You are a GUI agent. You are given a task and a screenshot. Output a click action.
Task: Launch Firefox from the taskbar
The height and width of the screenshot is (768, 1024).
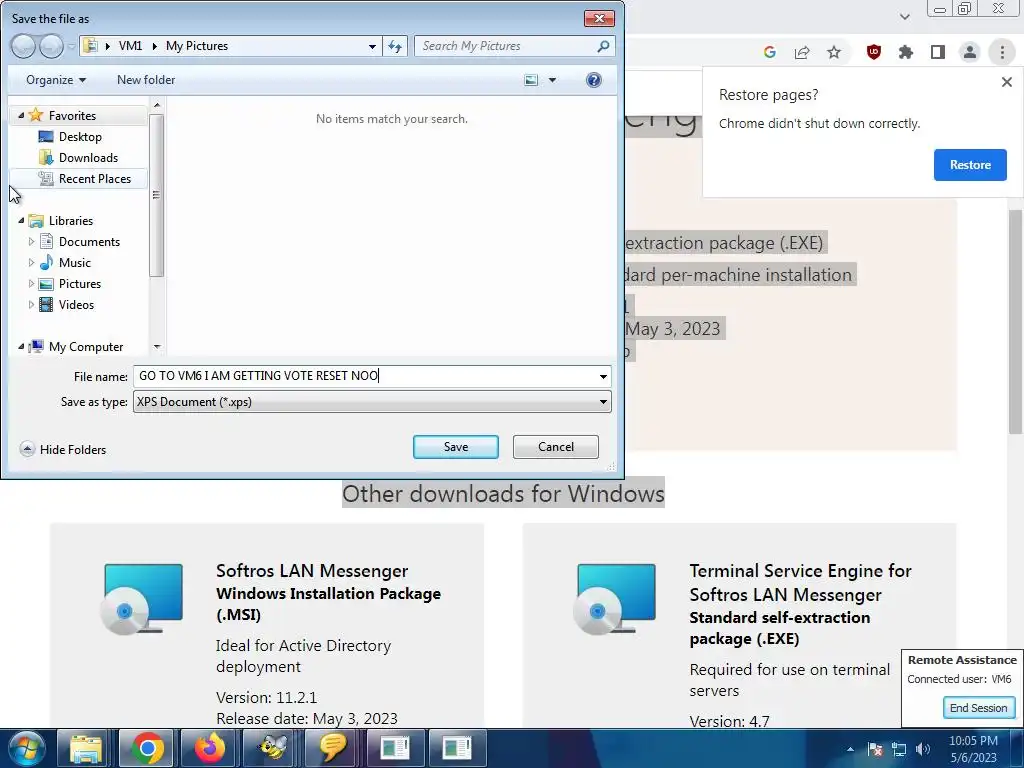coord(209,748)
